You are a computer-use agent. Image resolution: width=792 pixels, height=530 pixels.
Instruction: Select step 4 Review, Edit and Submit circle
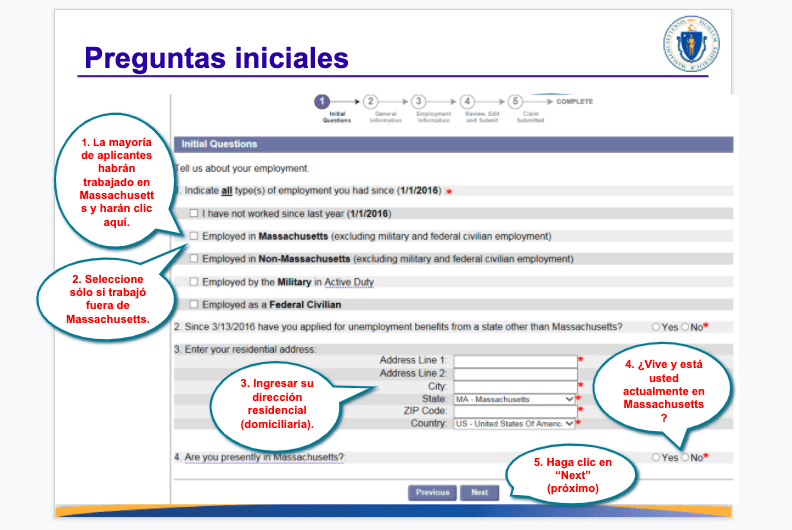(x=467, y=102)
